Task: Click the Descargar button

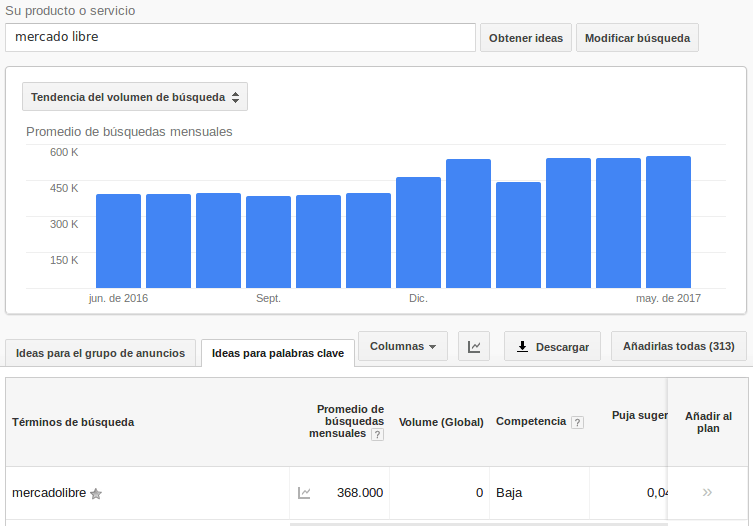Action: tap(552, 346)
